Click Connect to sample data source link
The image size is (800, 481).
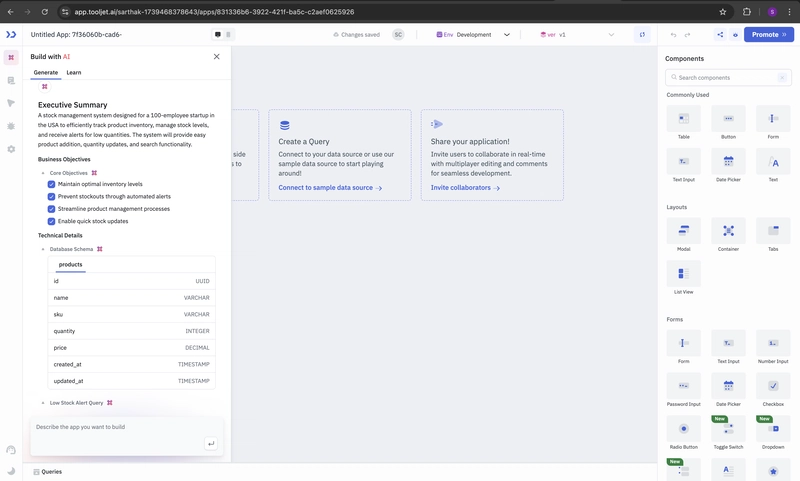click(x=330, y=188)
